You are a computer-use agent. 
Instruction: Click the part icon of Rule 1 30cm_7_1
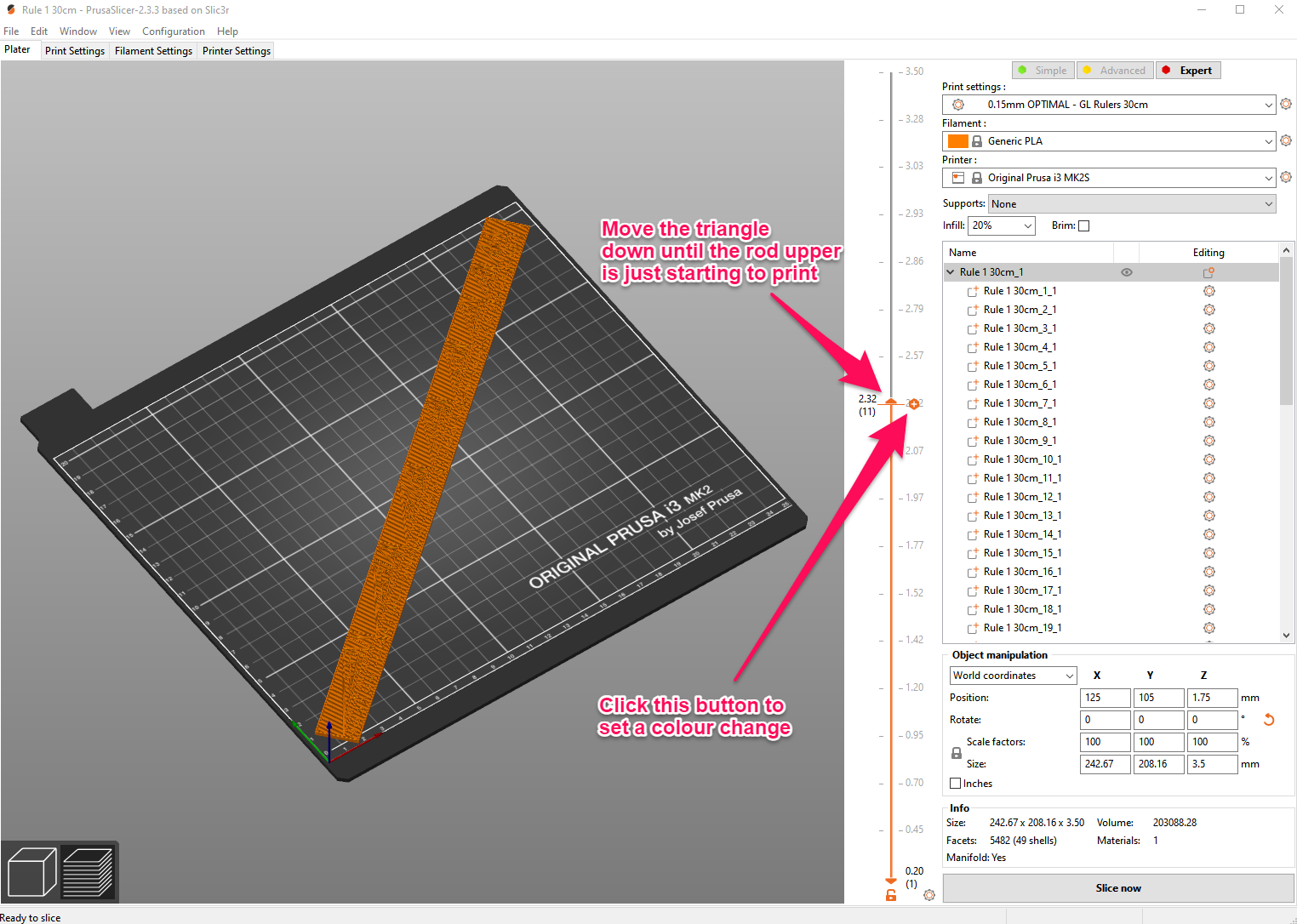click(x=973, y=404)
